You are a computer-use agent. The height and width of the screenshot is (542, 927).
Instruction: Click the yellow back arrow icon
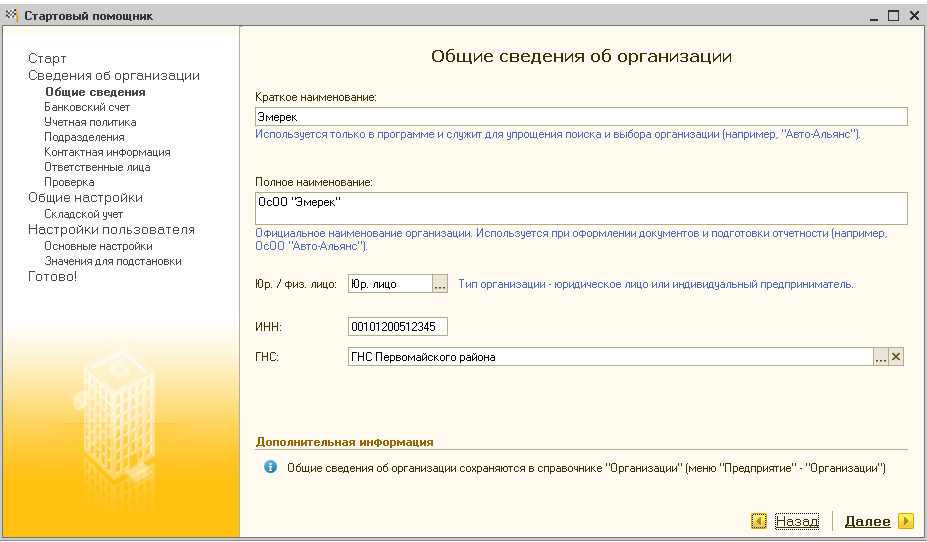[760, 521]
